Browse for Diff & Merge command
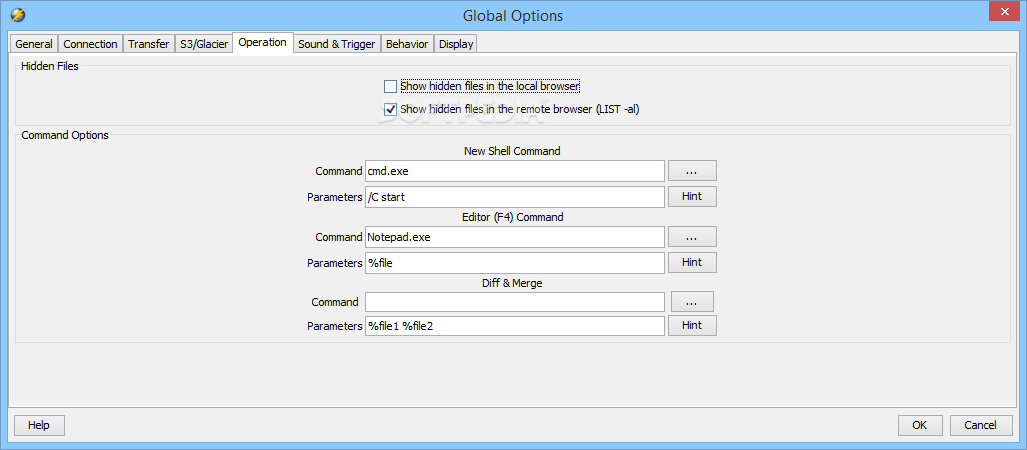Image resolution: width=1027 pixels, height=450 pixels. (x=692, y=302)
